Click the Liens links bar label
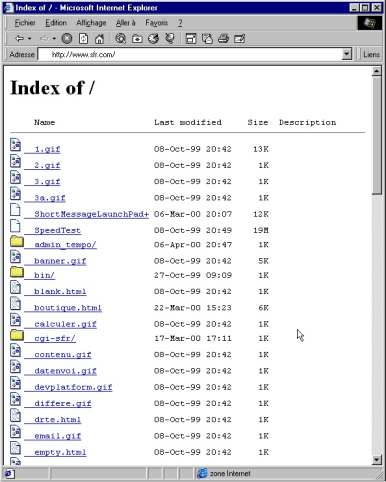Screen dimensions: 386x482 pos(371,54)
